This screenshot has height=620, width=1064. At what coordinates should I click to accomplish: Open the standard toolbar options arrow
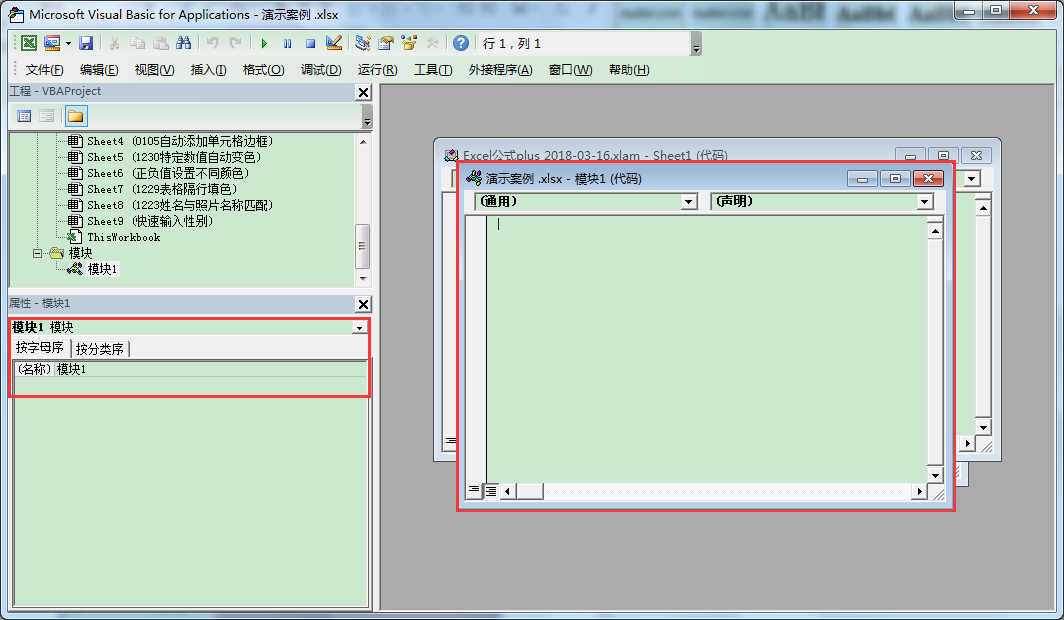click(696, 45)
